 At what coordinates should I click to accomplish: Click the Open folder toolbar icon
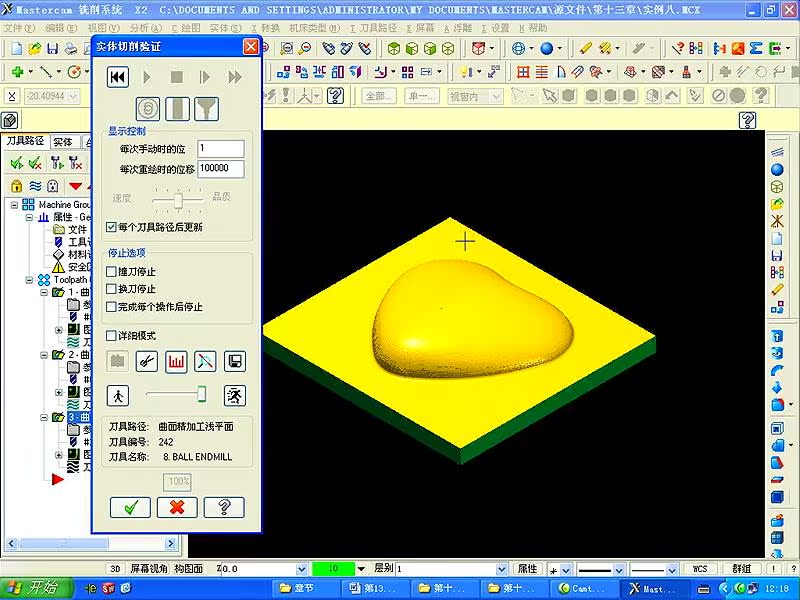click(x=35, y=48)
